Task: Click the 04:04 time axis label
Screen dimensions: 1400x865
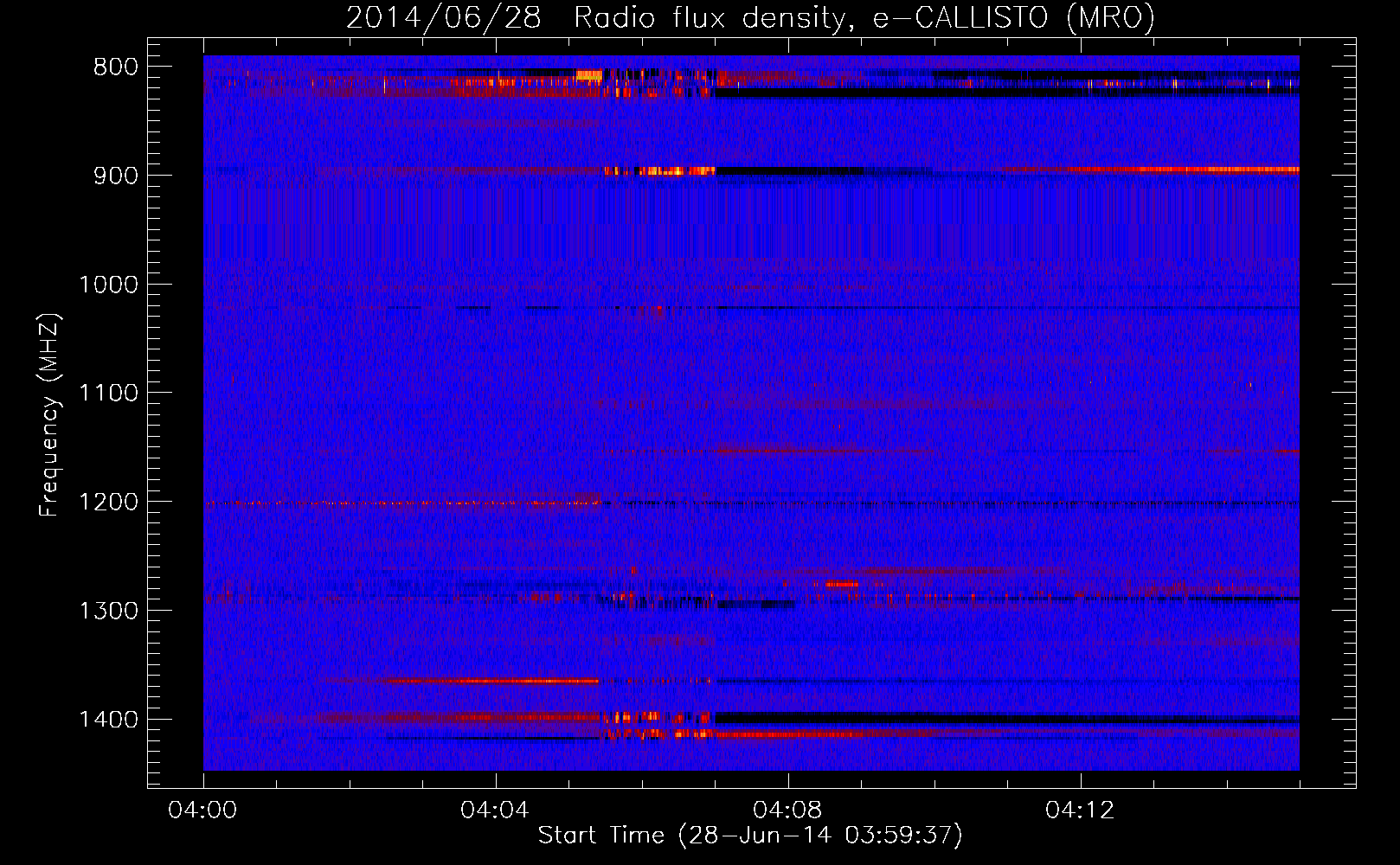Action: (495, 811)
